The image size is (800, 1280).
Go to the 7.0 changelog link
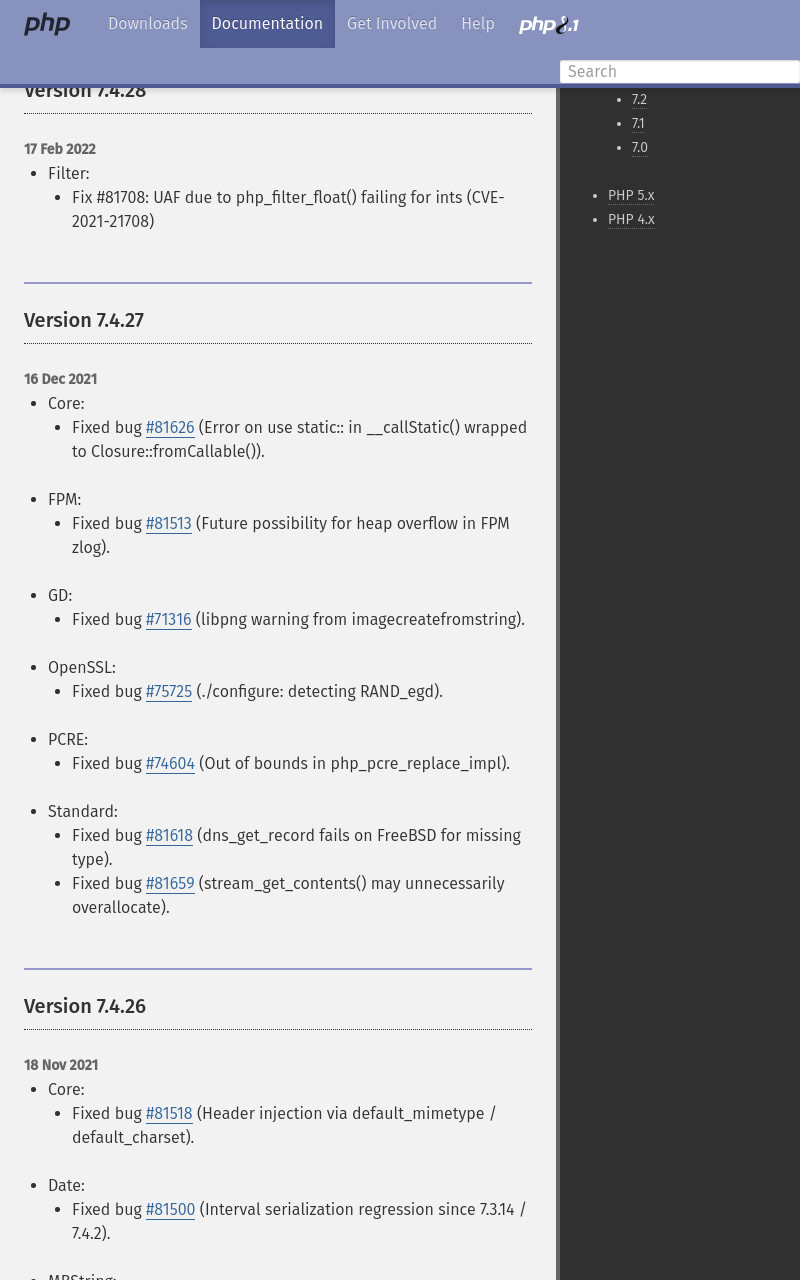point(639,148)
